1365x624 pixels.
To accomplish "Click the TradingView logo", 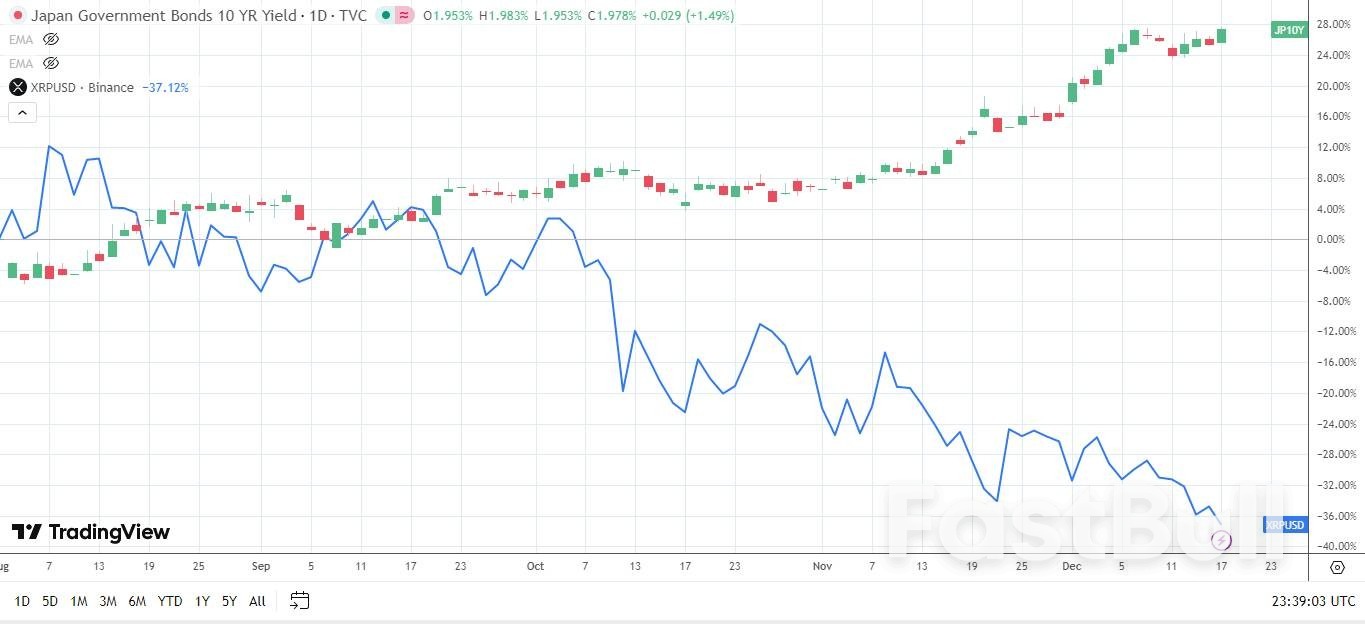I will pyautogui.click(x=91, y=532).
